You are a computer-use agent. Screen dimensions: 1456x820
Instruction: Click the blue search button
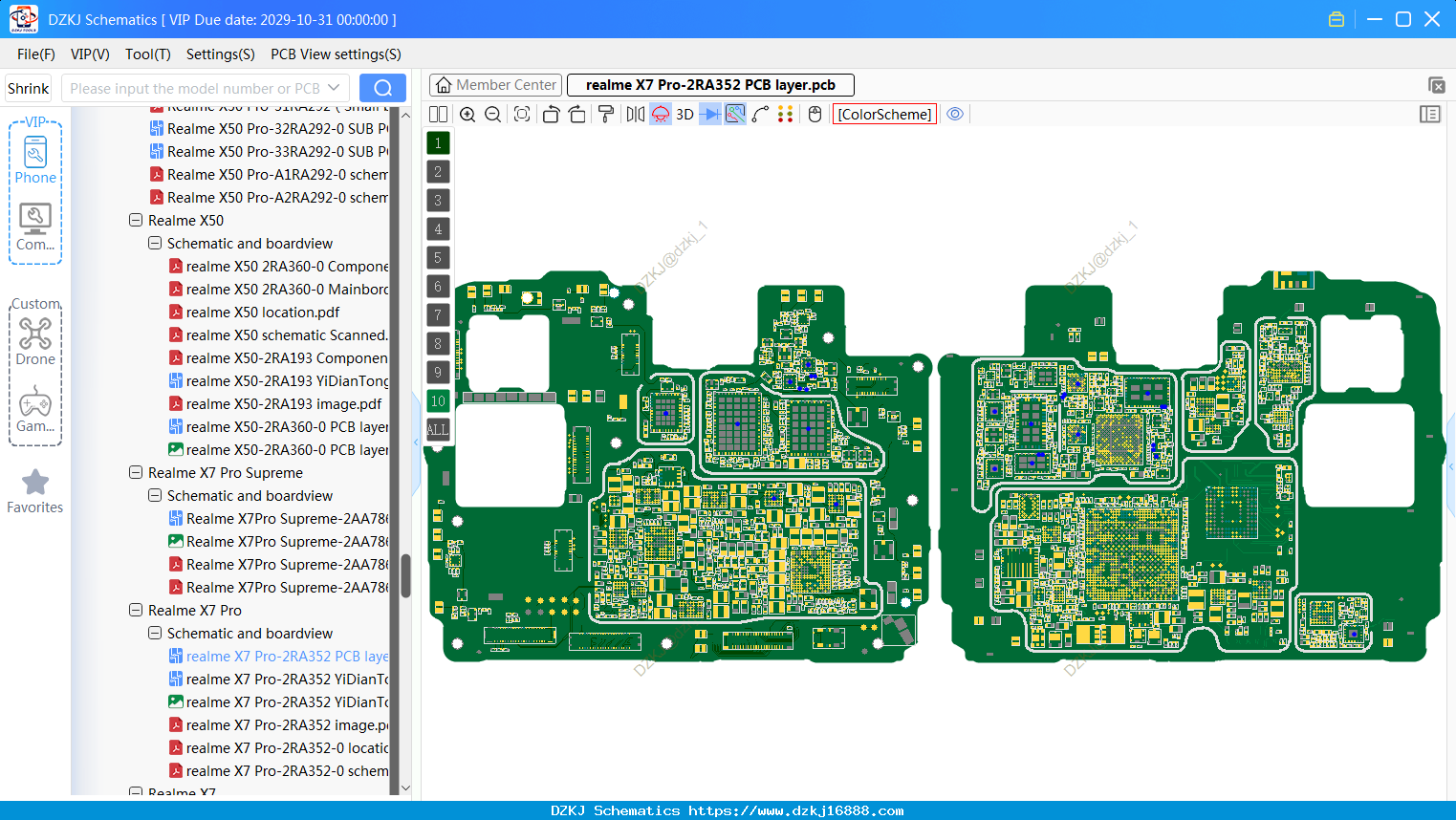(382, 88)
